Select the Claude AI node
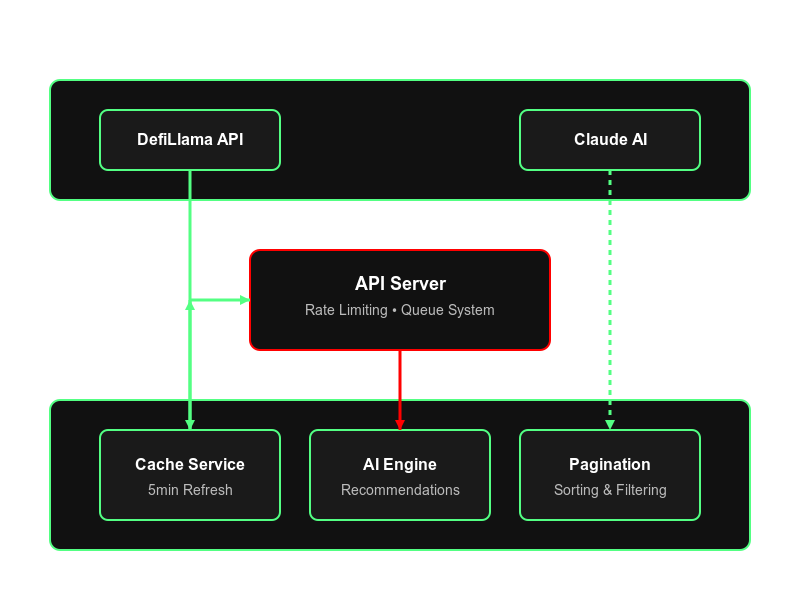This screenshot has height=600, width=800. pyautogui.click(x=610, y=140)
